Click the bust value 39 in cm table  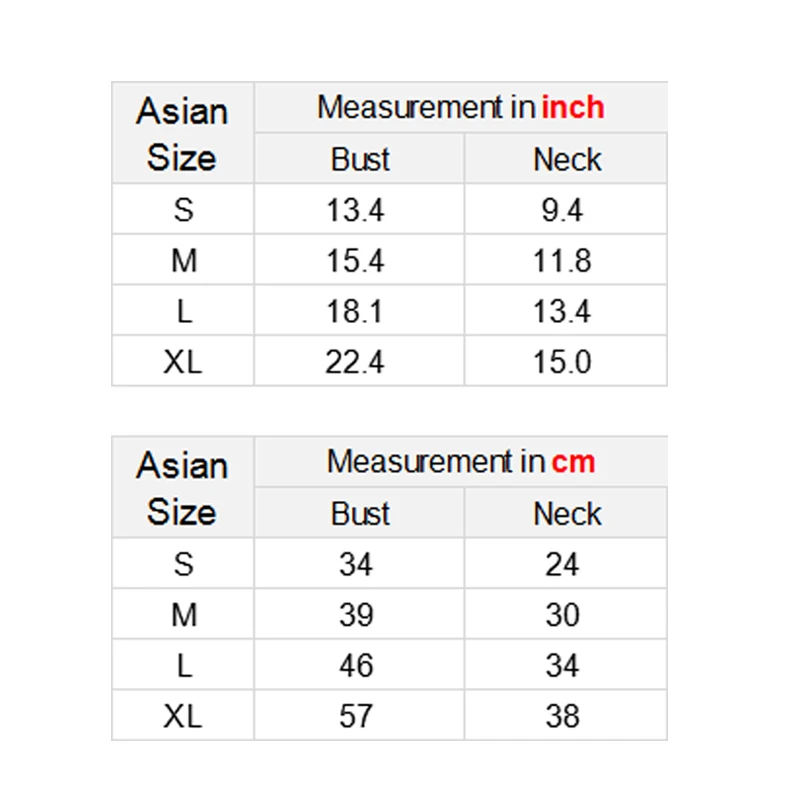(x=356, y=614)
